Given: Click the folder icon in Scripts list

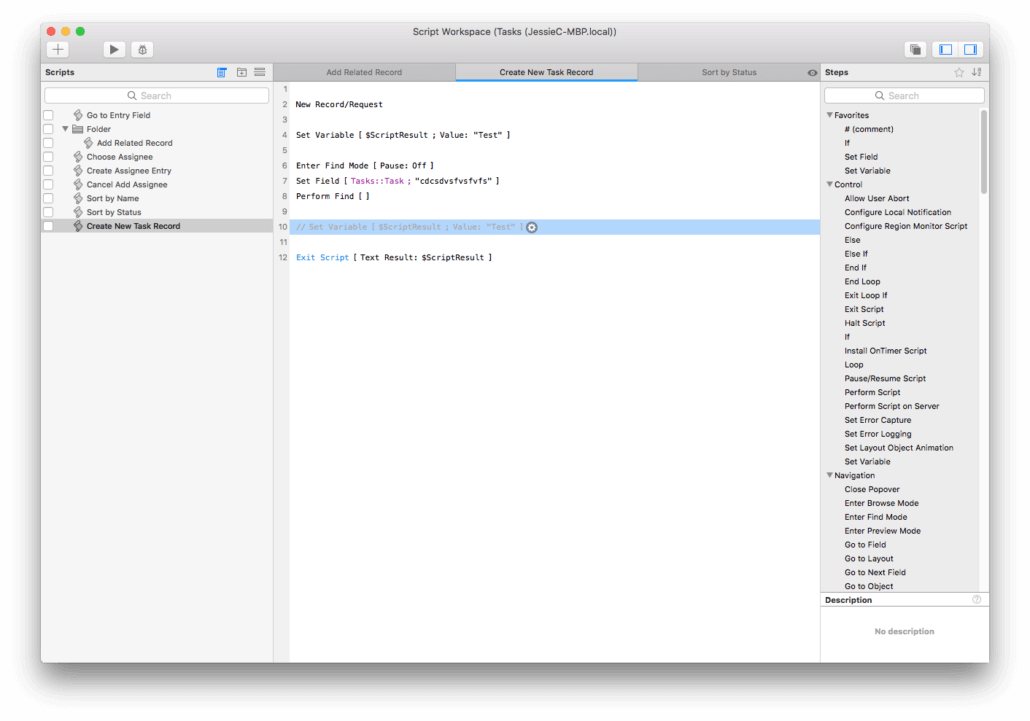Looking at the screenshot, I should [78, 129].
